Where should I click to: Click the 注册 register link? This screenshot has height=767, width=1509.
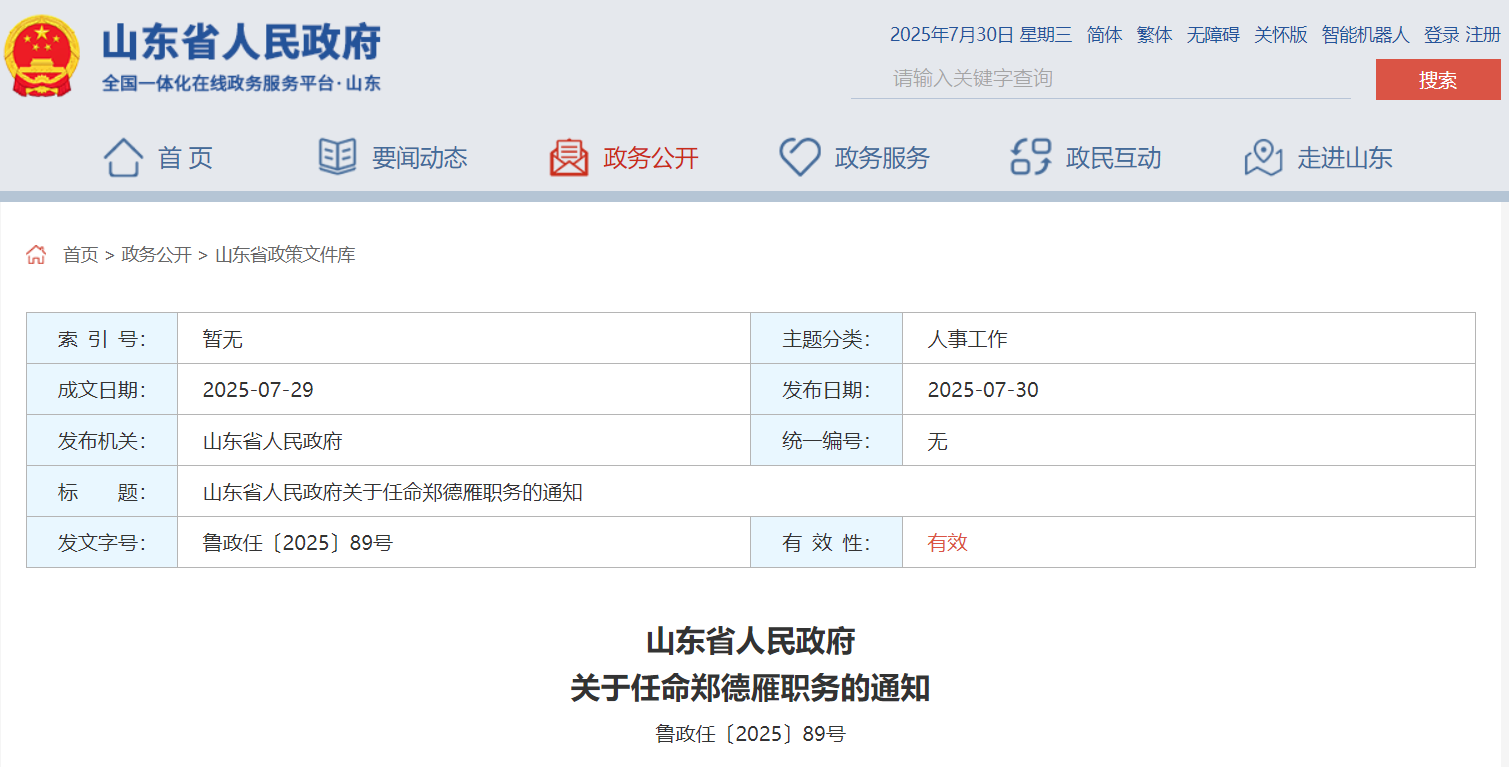(x=1483, y=35)
